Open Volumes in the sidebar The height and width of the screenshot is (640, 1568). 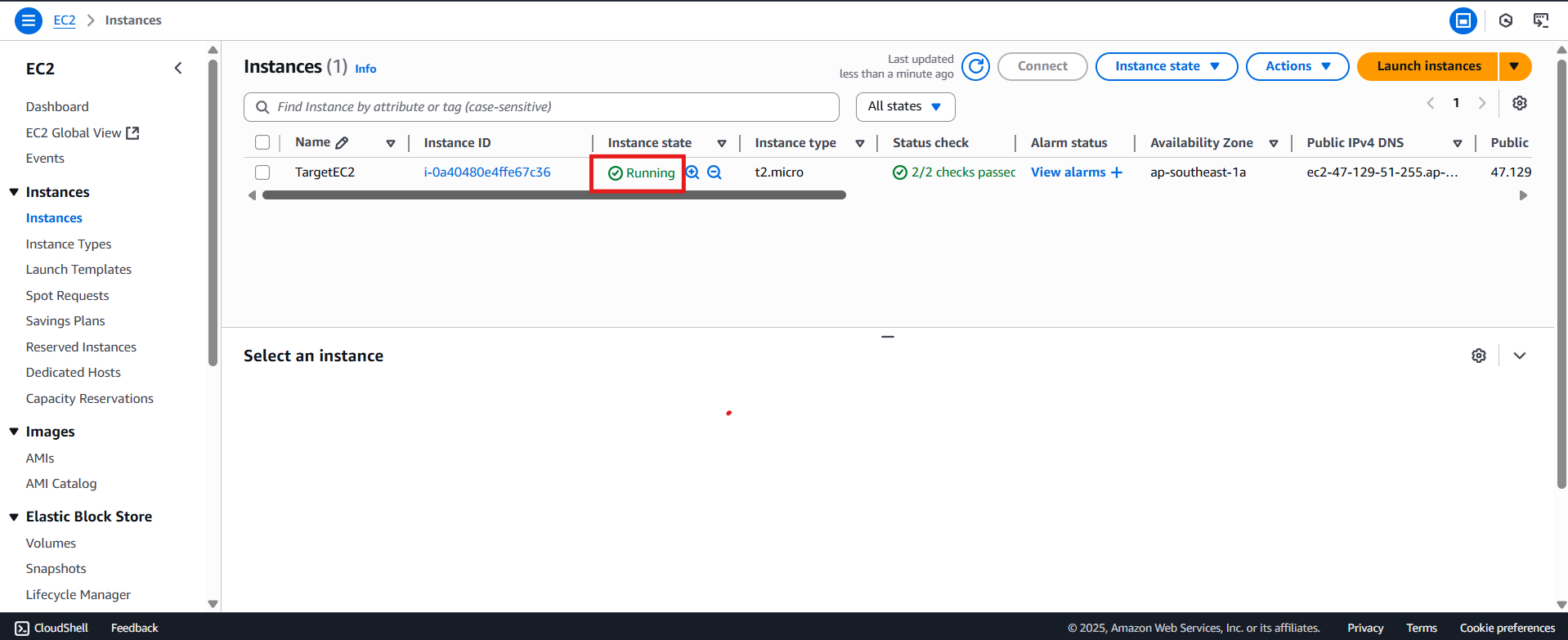pos(51,544)
